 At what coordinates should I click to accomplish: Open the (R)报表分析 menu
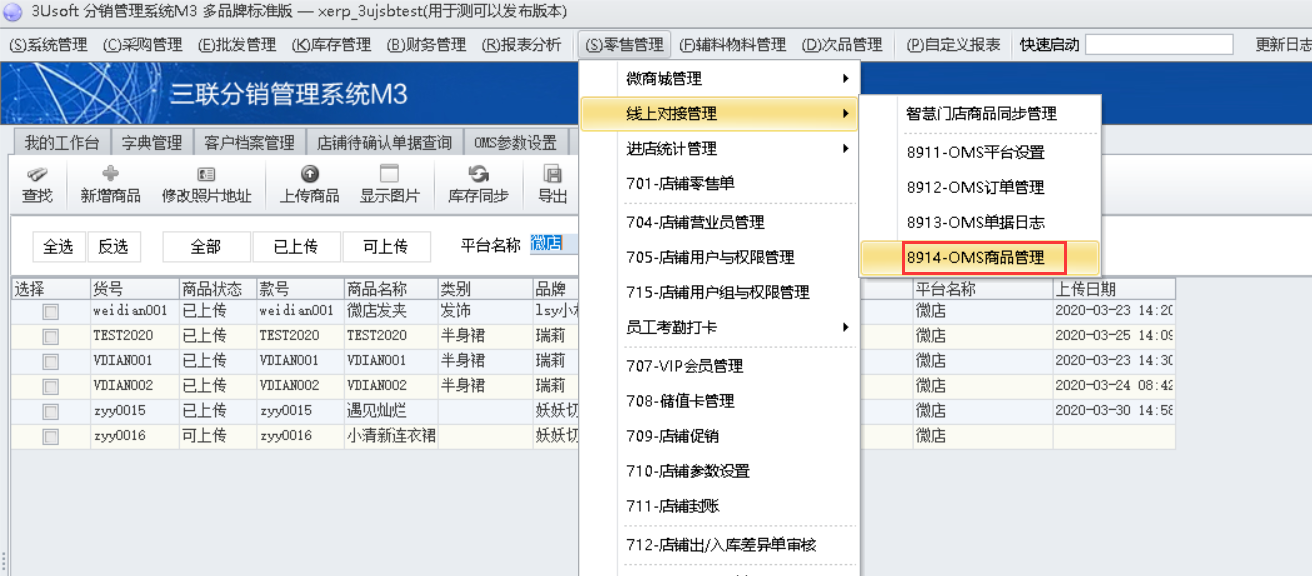point(521,45)
